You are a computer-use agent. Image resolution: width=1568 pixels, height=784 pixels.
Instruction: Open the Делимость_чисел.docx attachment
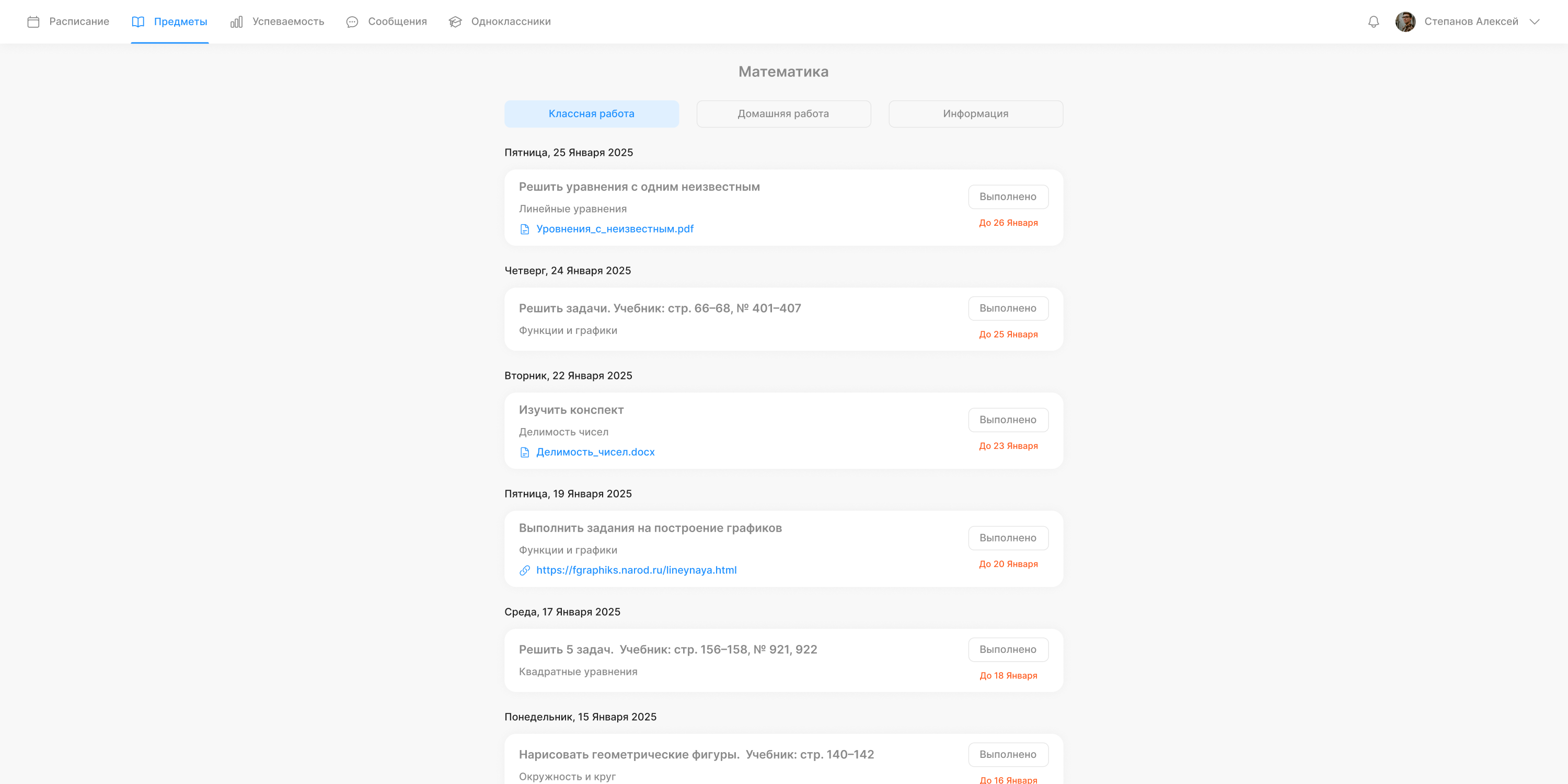click(x=595, y=452)
